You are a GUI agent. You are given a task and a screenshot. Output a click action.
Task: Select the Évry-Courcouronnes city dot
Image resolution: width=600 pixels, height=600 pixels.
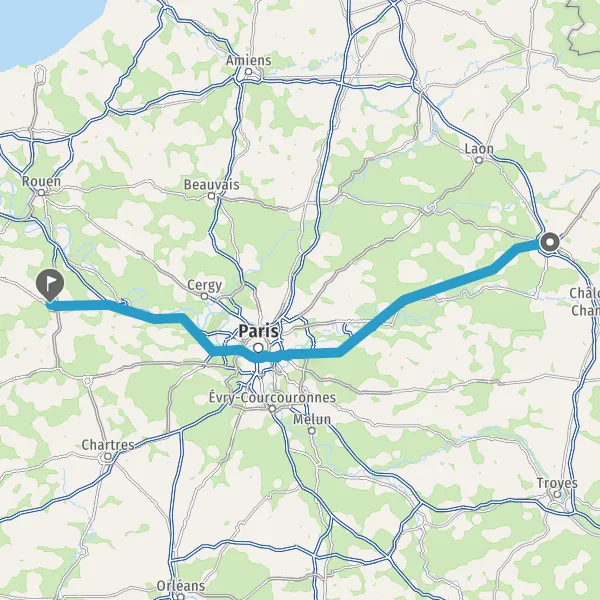pyautogui.click(x=272, y=409)
